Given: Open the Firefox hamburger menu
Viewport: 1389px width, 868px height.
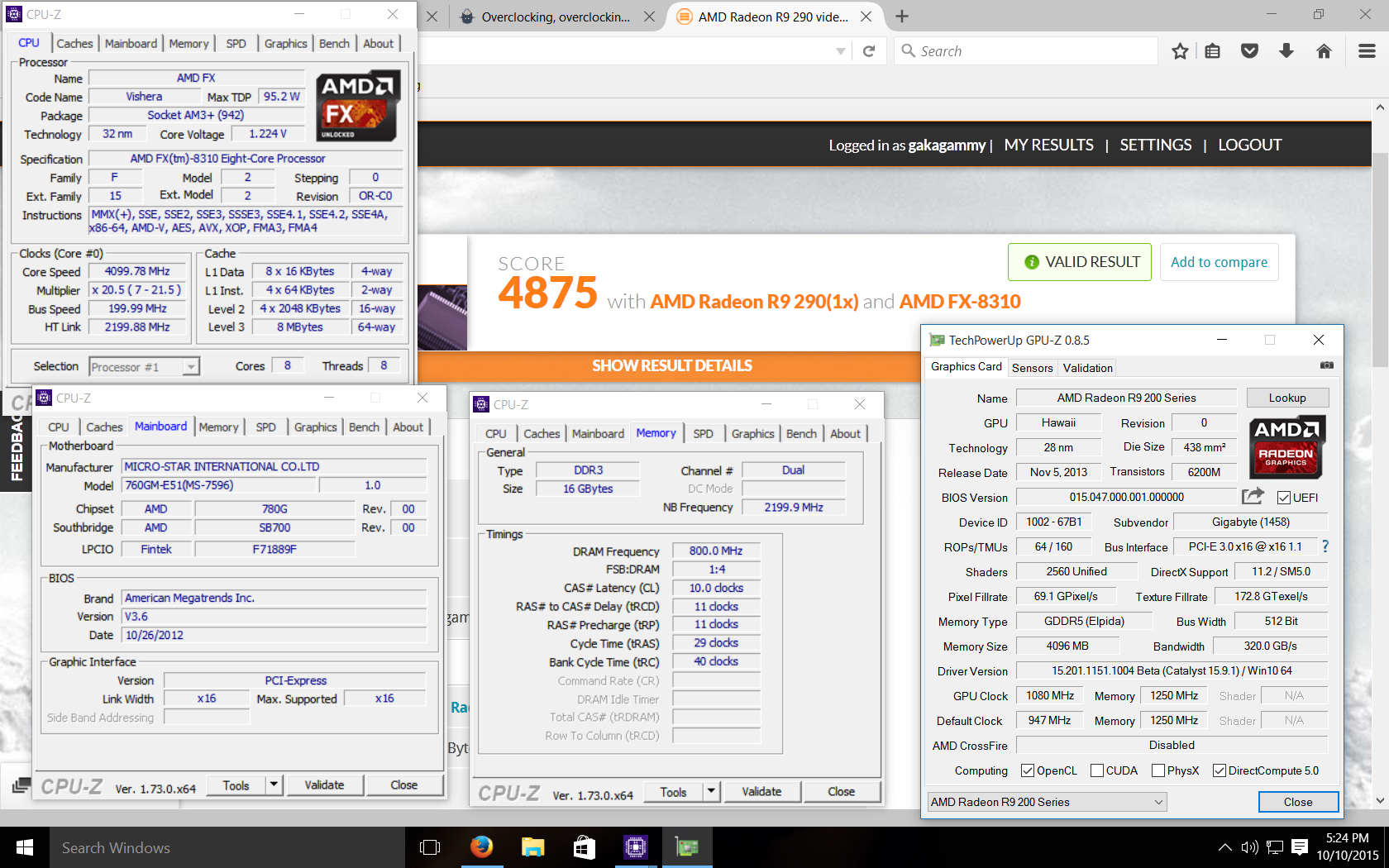Looking at the screenshot, I should 1367,51.
